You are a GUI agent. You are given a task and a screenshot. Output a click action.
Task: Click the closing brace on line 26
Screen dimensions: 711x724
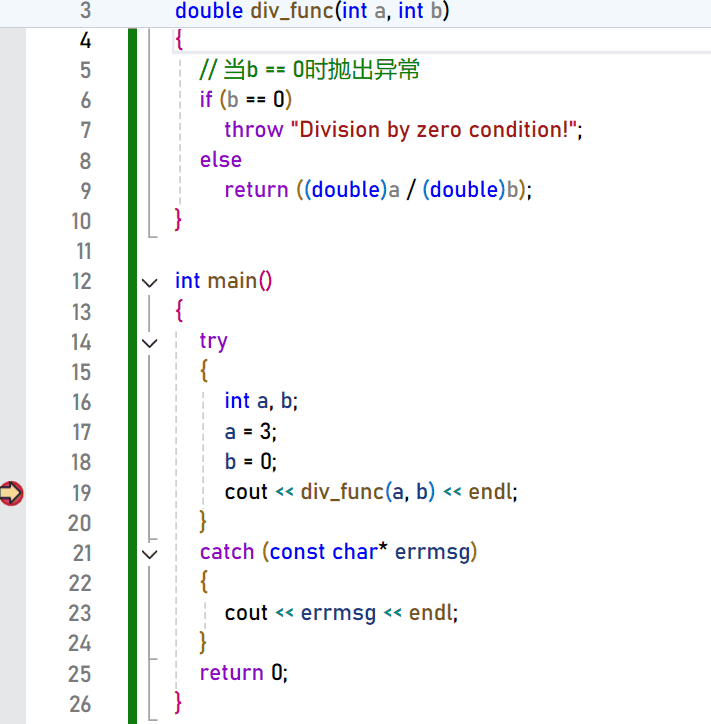(178, 703)
